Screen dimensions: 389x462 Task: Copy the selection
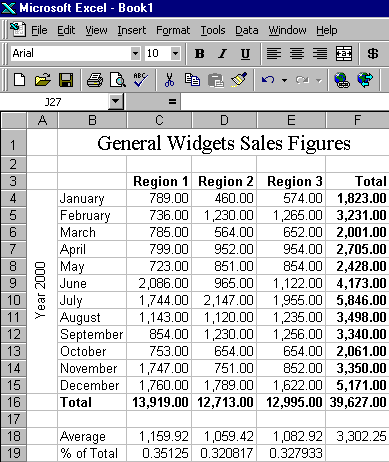tap(192, 80)
